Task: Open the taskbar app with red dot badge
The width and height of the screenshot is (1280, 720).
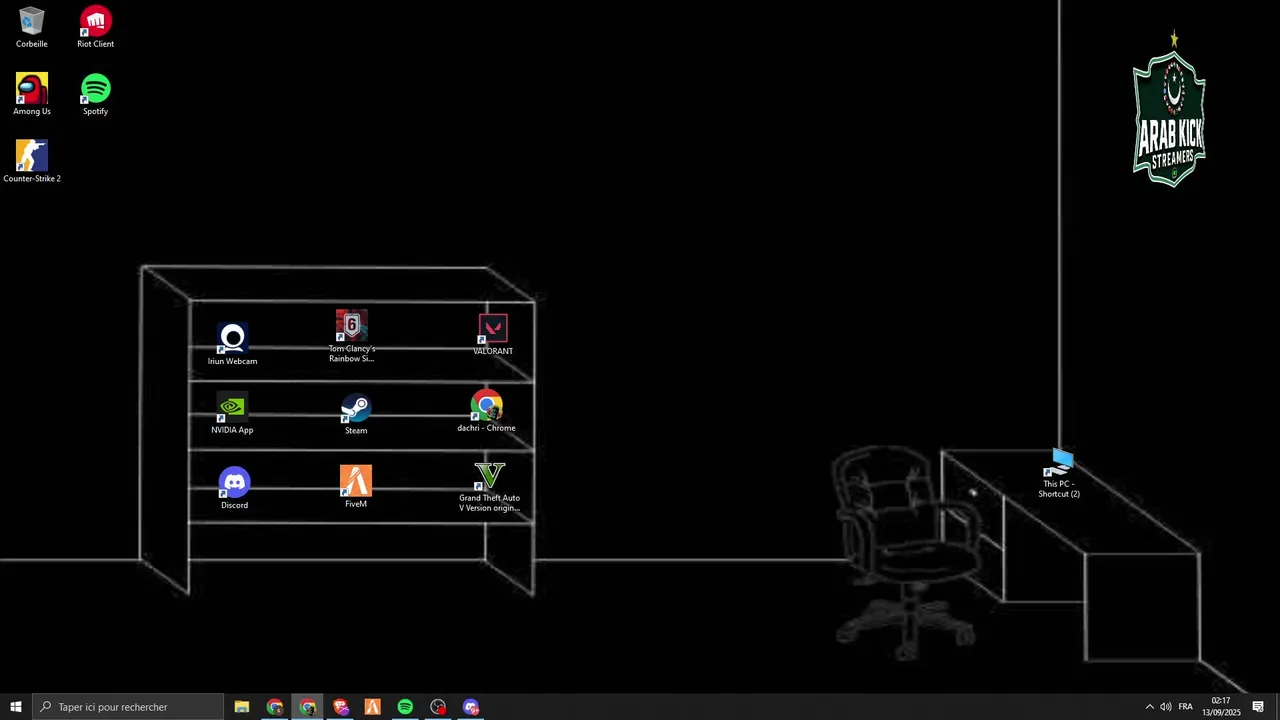Action: coord(438,707)
